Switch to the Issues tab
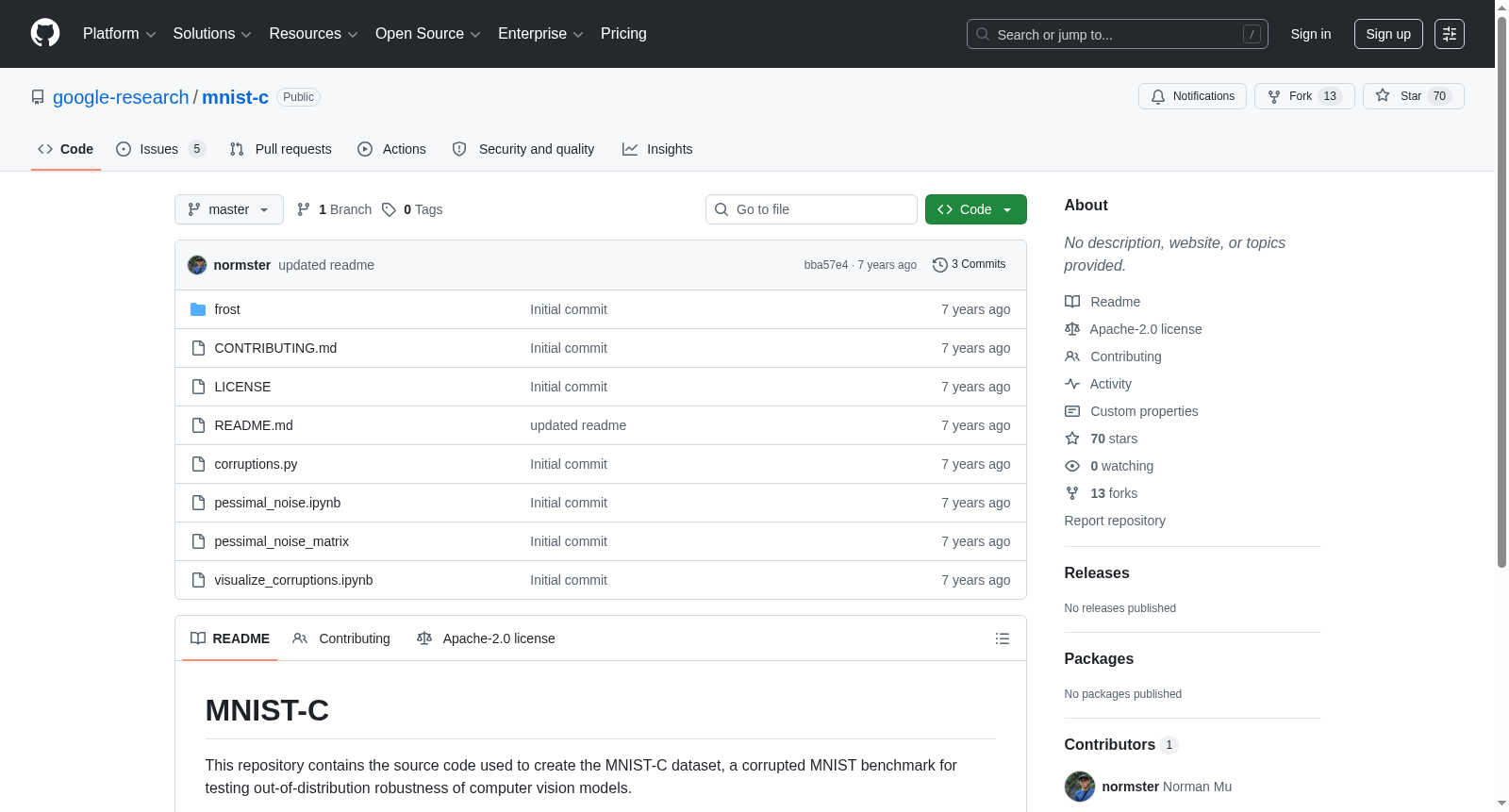 (160, 149)
